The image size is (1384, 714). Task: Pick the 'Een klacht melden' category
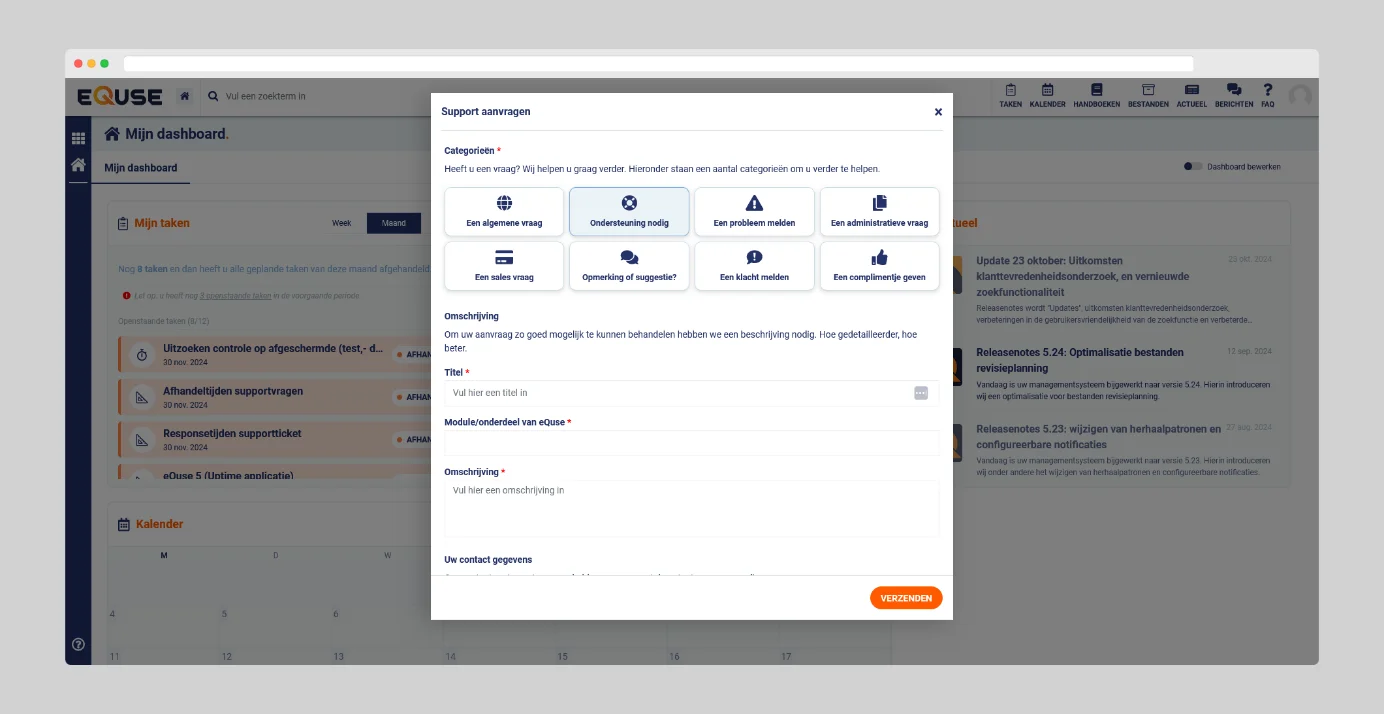(x=754, y=266)
